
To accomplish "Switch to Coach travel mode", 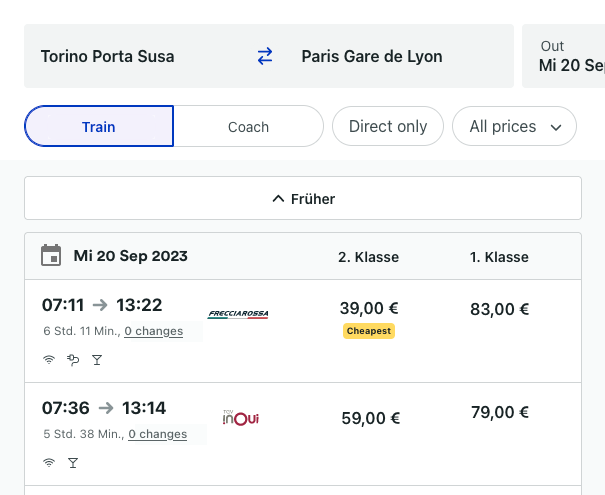I will click(x=248, y=127).
